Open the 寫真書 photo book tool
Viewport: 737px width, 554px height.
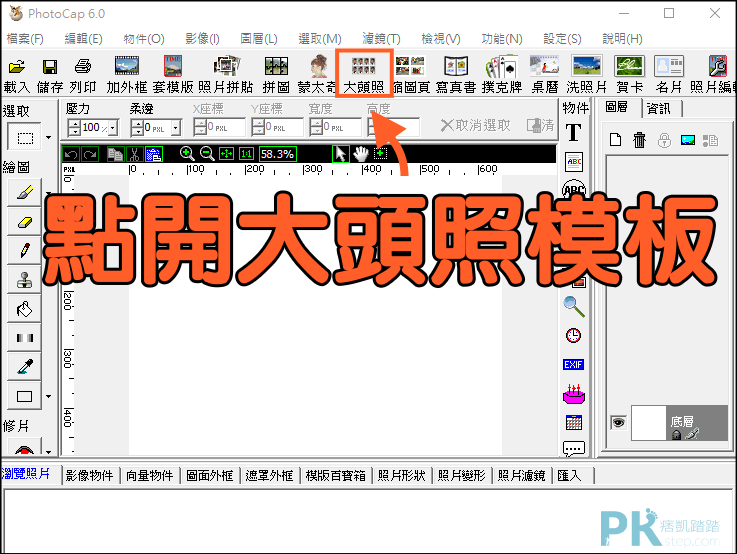click(x=456, y=75)
